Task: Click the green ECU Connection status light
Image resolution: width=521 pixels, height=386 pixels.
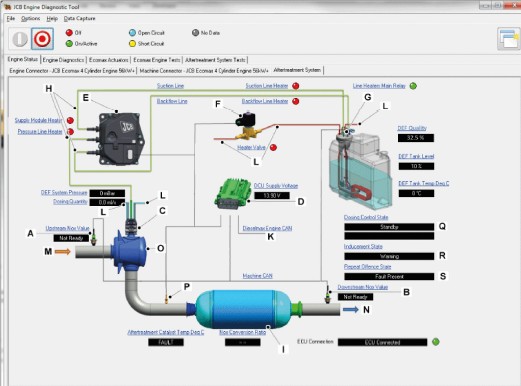Action: point(435,342)
